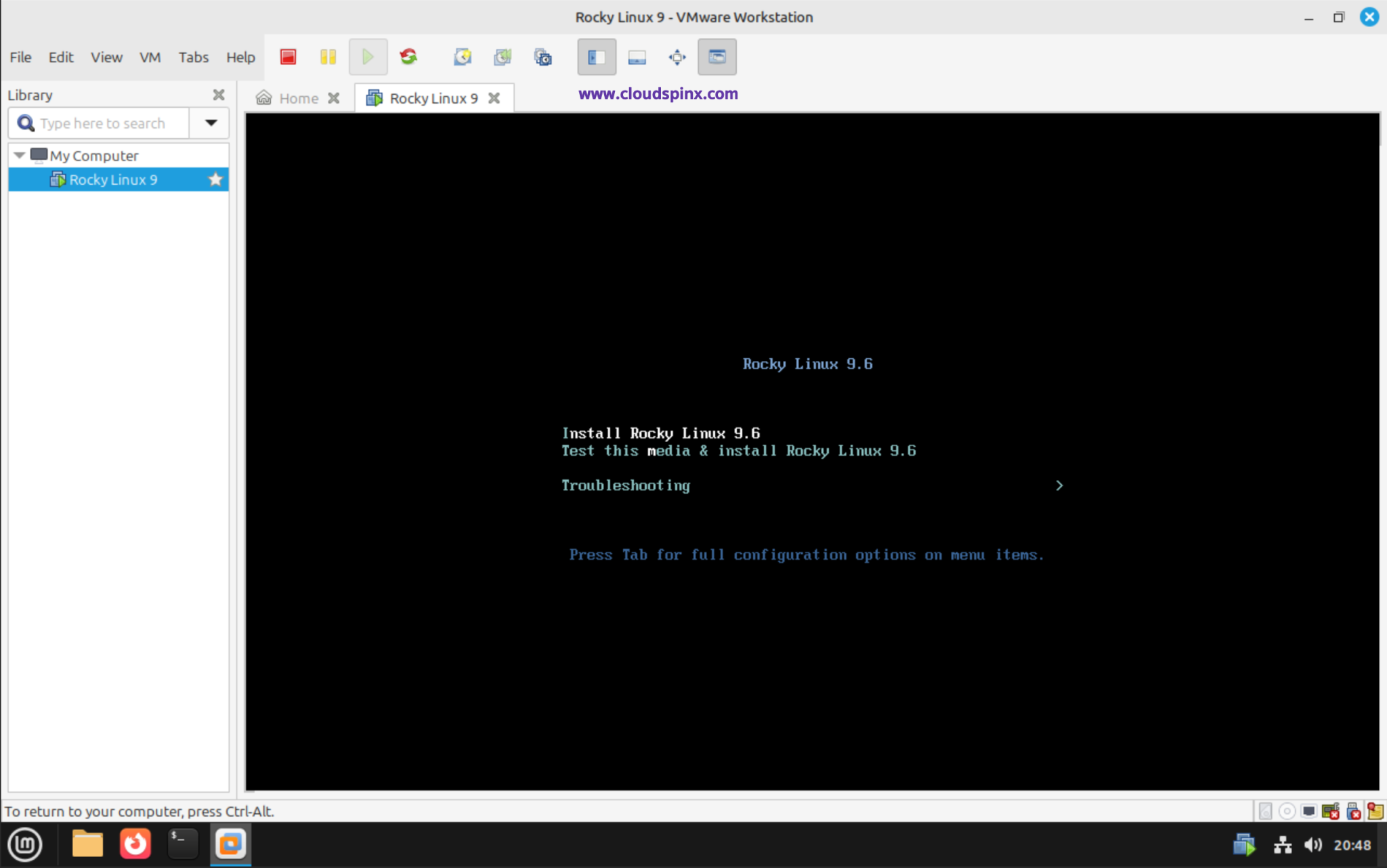Power off the virtual machine

[287, 57]
